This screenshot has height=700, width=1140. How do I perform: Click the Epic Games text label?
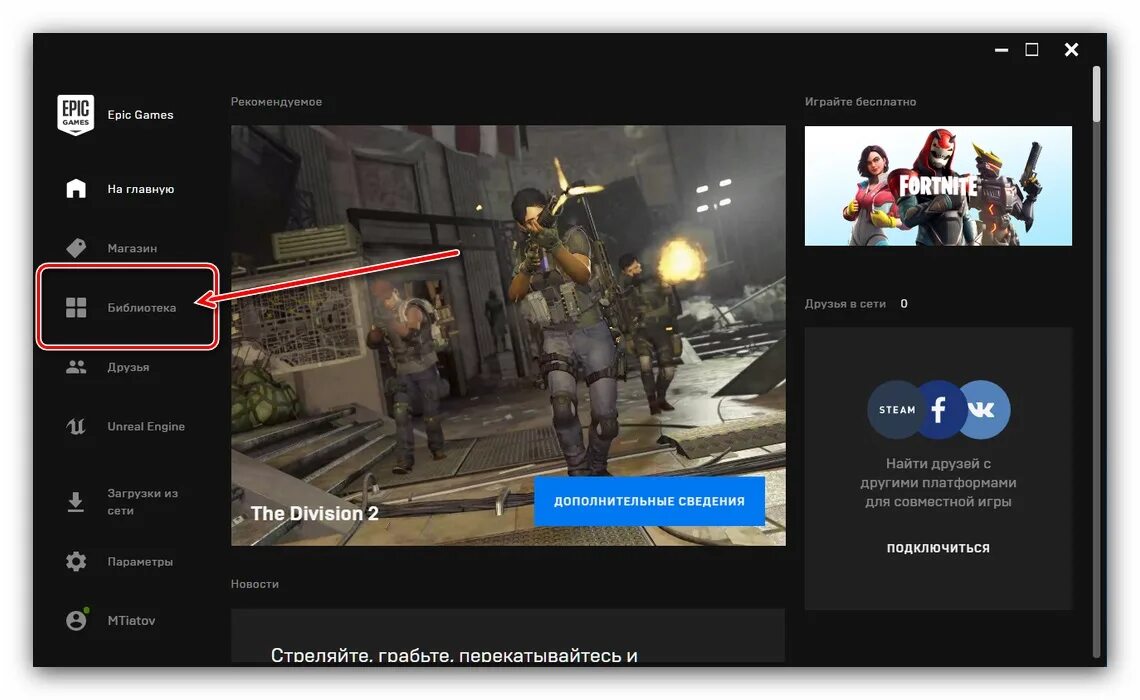point(140,115)
